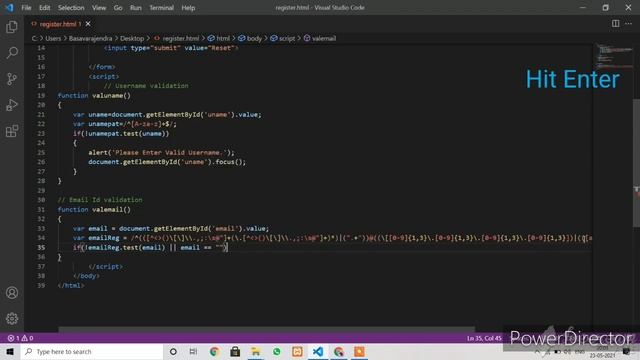Click the alert Please Enter Valid Username line
This screenshot has width=640, height=360.
162,153
